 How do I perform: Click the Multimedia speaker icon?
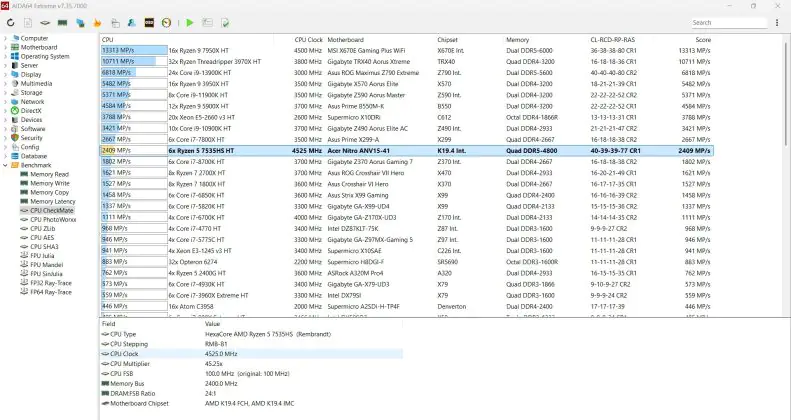click(x=15, y=84)
